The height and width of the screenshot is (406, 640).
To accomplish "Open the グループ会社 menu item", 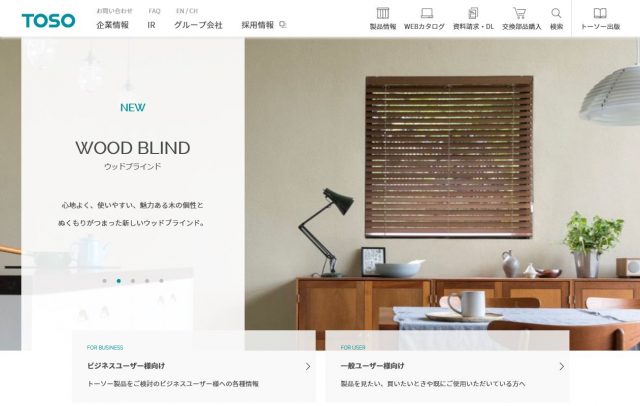I will [198, 25].
